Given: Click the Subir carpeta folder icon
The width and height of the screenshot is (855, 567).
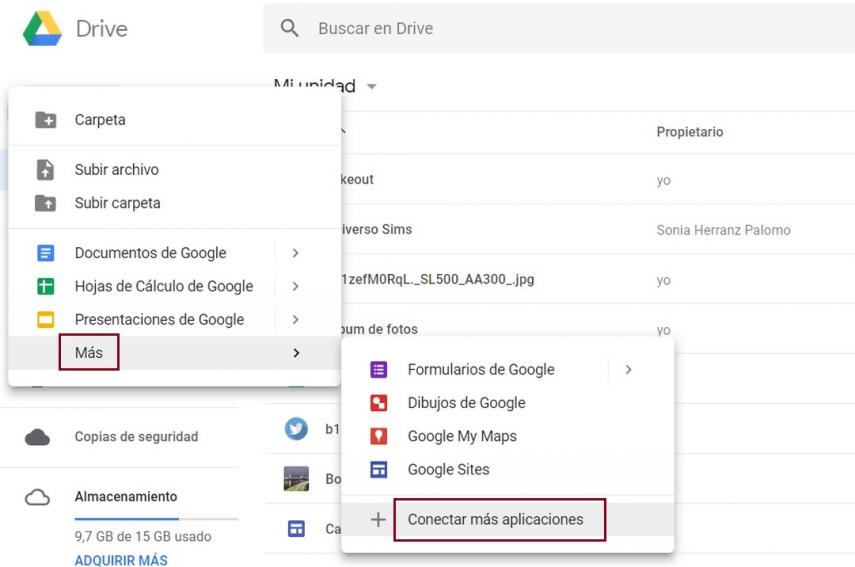Looking at the screenshot, I should coord(45,203).
